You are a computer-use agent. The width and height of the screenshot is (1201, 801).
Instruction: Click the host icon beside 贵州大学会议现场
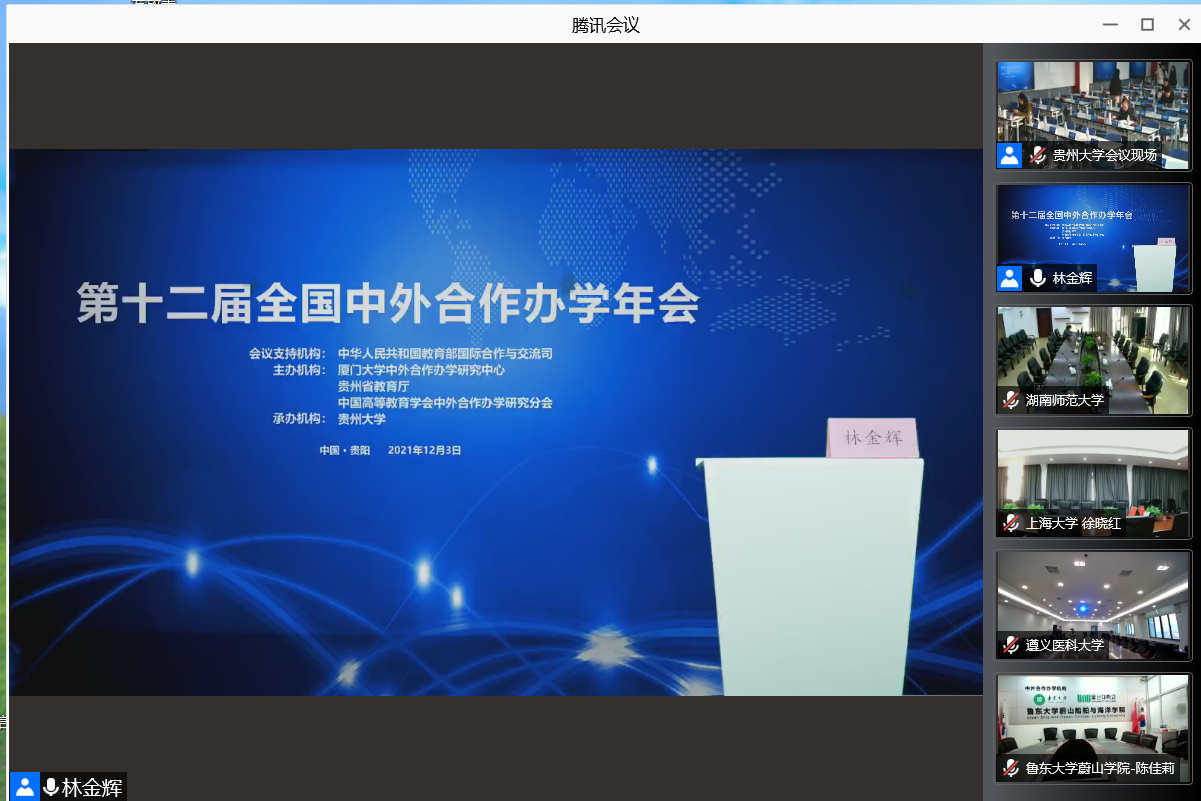[x=1010, y=155]
